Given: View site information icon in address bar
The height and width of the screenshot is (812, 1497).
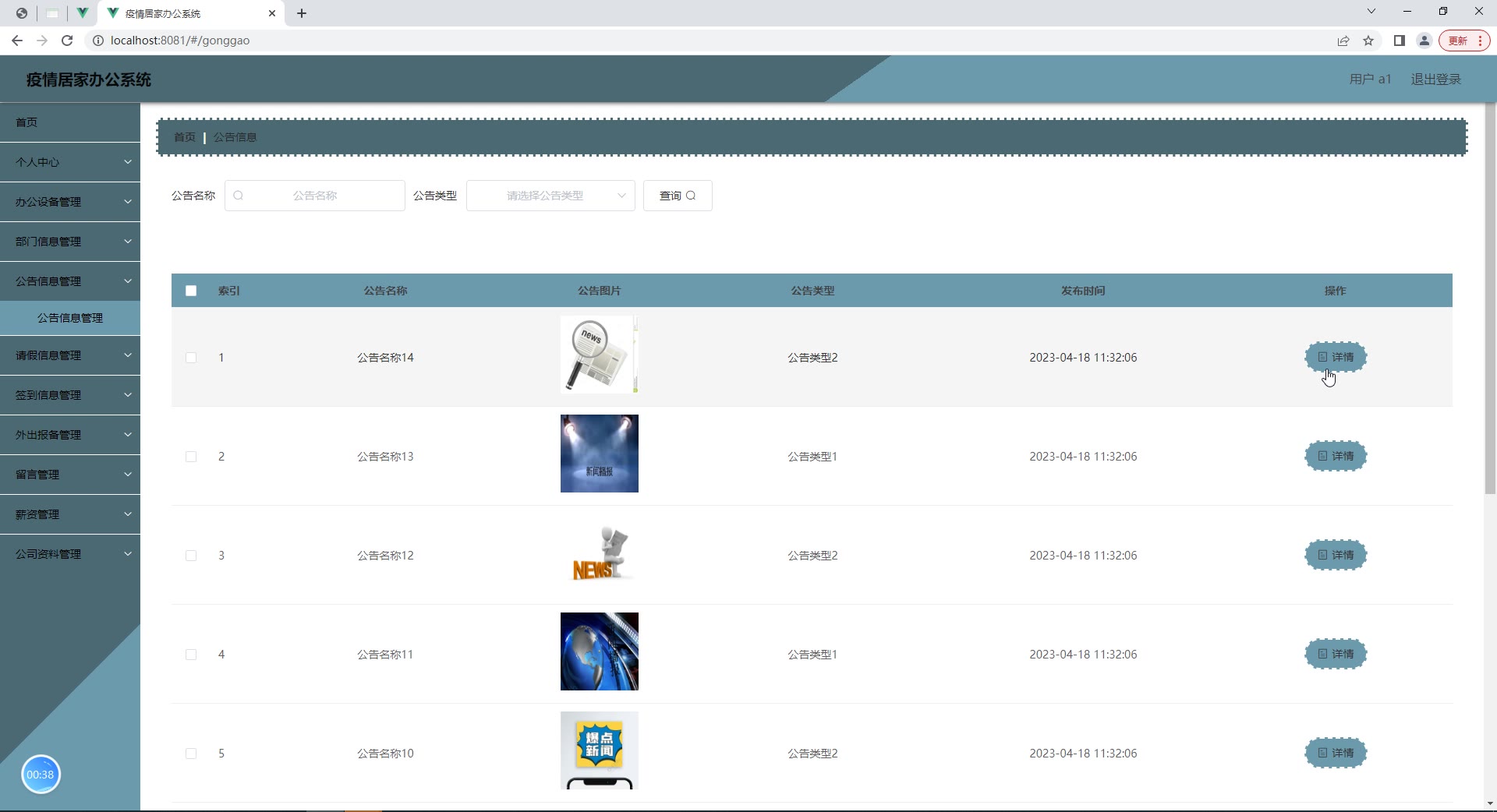Looking at the screenshot, I should (98, 41).
